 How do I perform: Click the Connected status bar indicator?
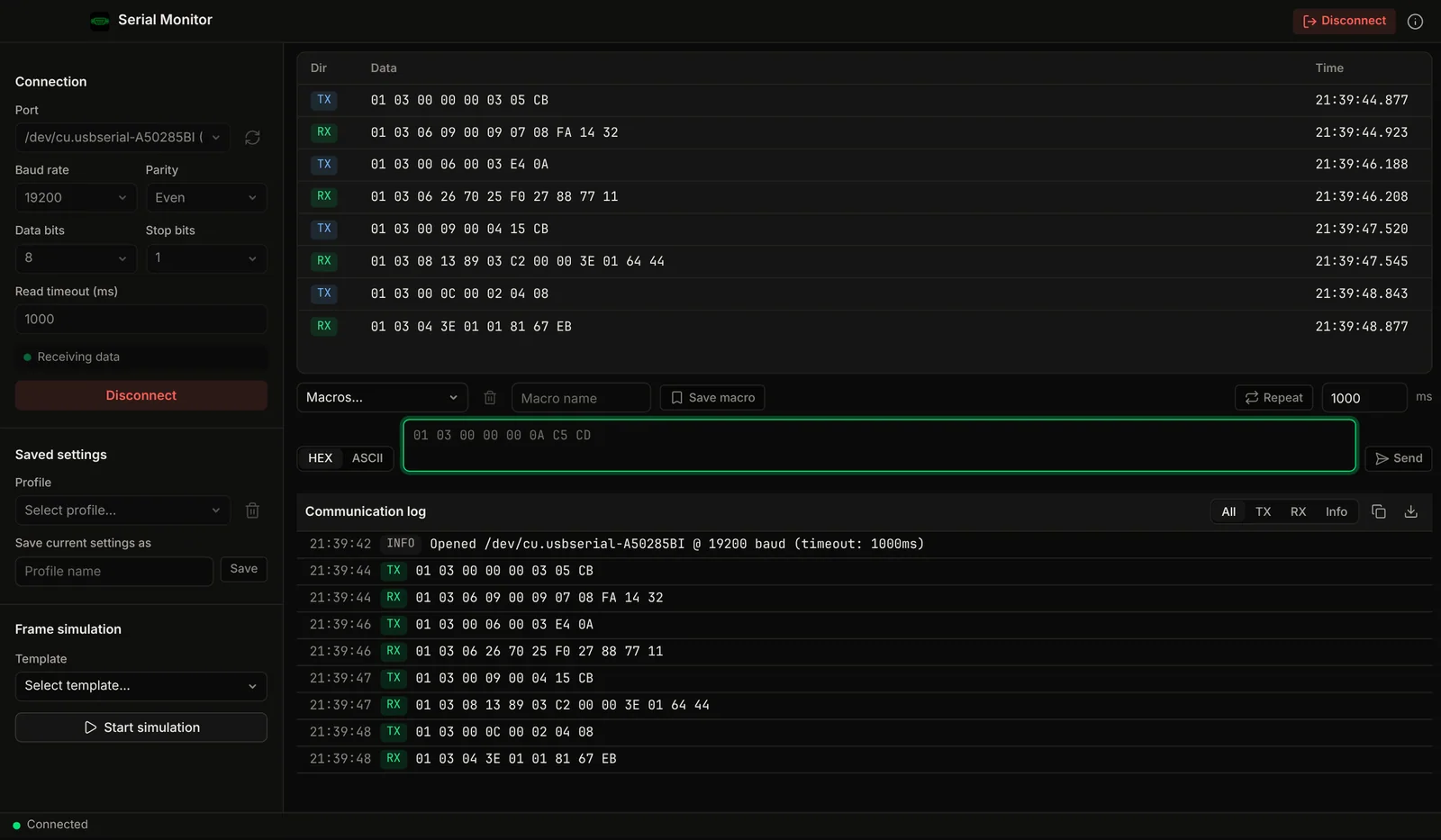coord(50,825)
